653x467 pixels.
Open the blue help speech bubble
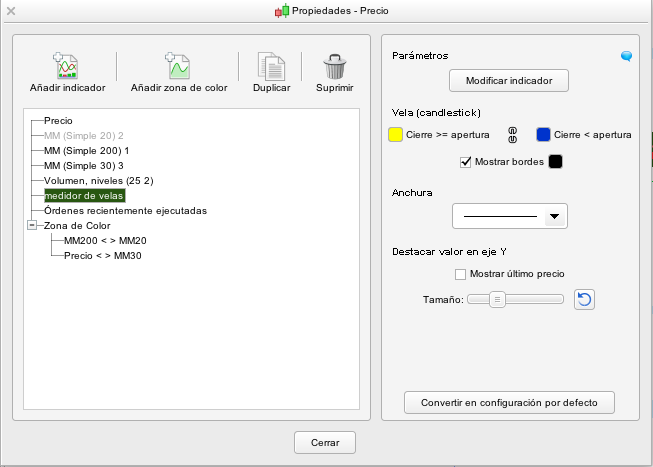626,56
